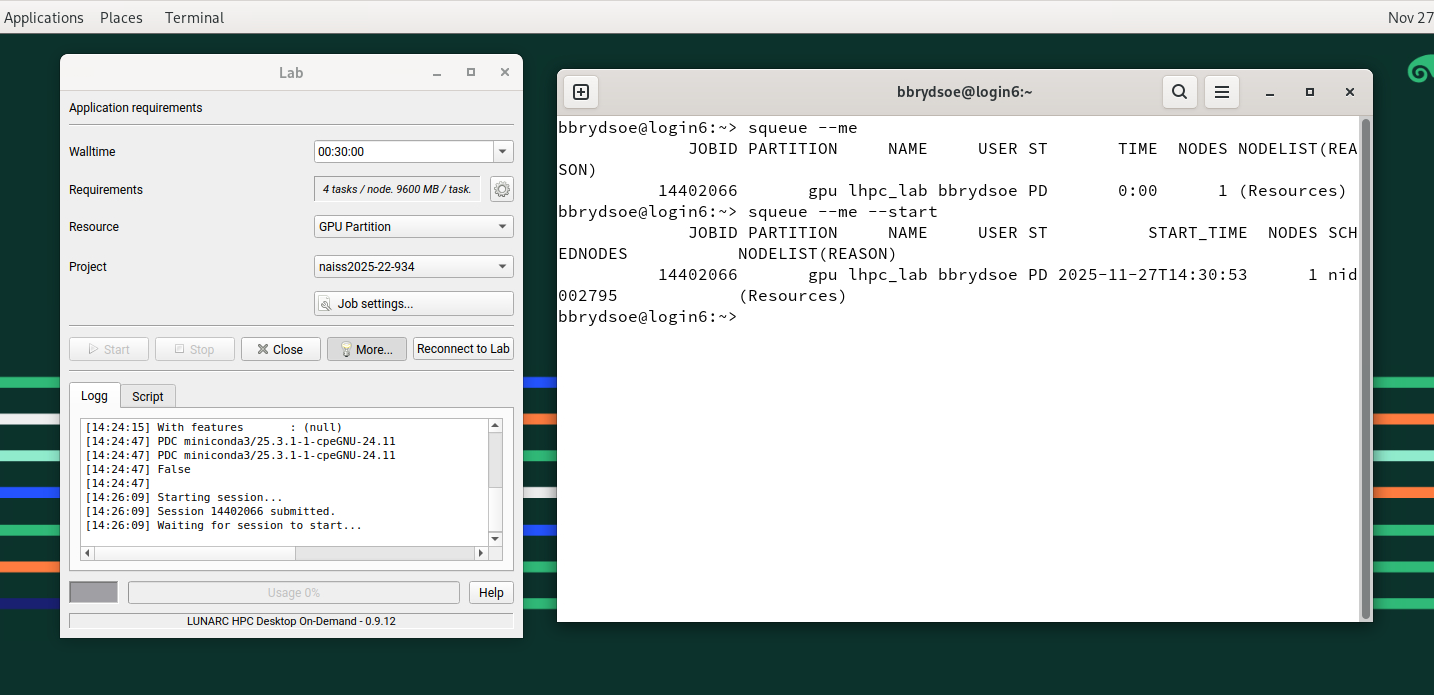Click the requirements gear settings icon
Viewport: 1434px width, 695px height.
click(x=501, y=189)
